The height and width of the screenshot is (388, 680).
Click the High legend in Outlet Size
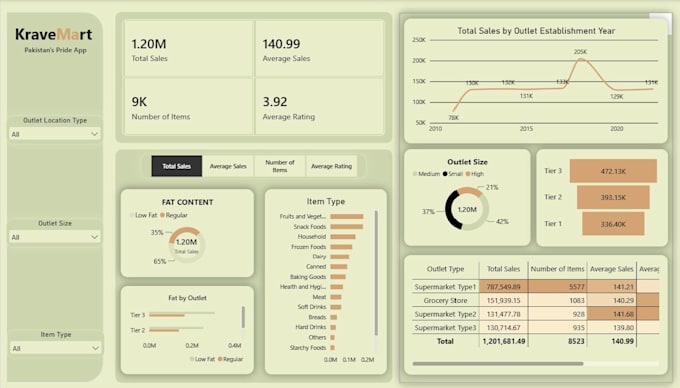point(475,174)
